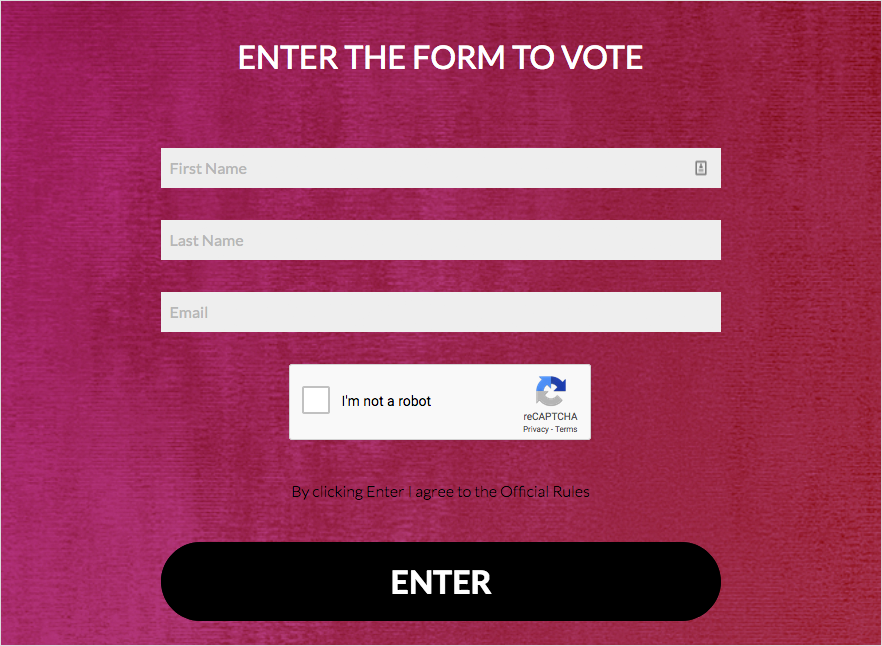
Task: Open the Official Rules link
Action: coord(545,491)
